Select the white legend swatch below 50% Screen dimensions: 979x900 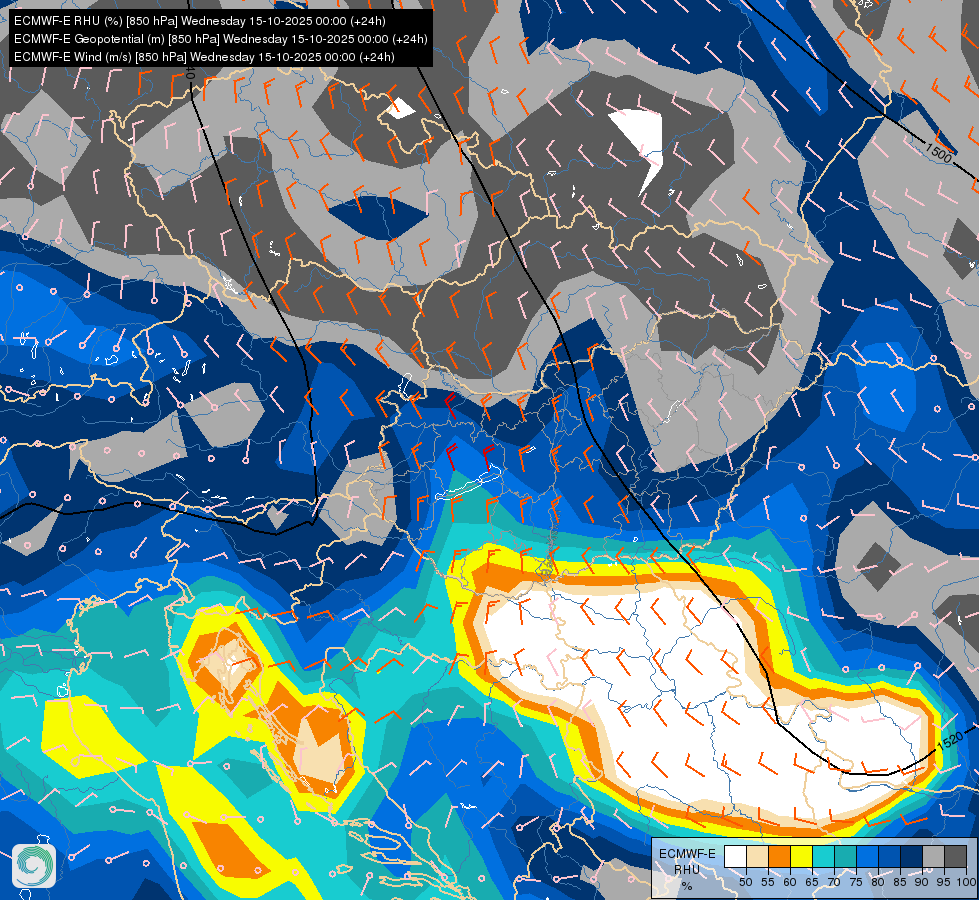735,856
